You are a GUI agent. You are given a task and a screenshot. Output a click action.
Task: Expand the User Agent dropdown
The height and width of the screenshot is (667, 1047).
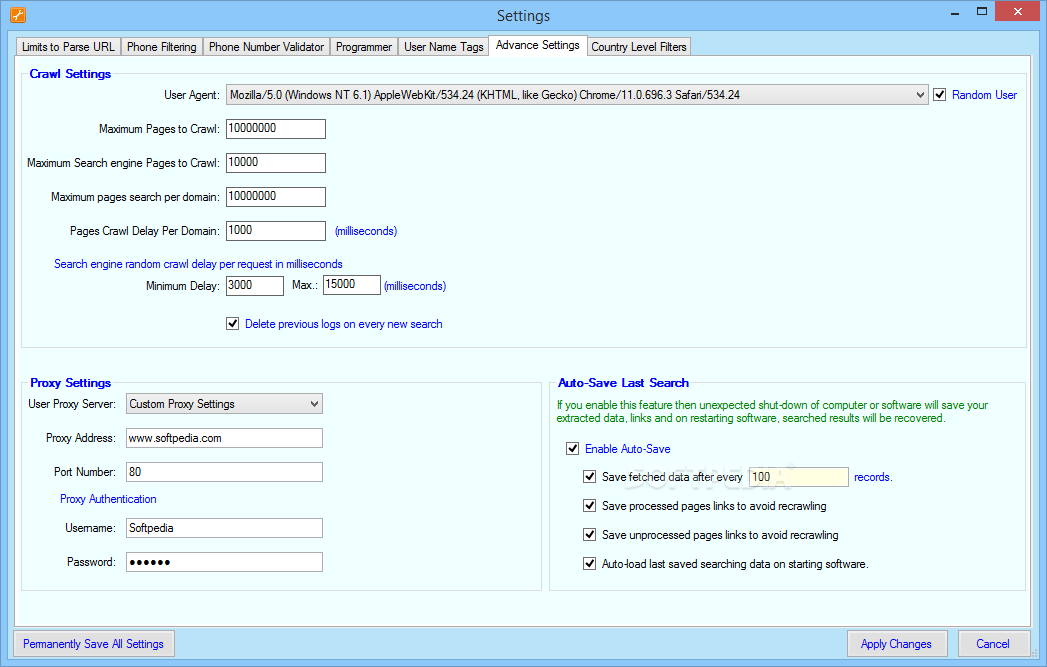(x=577, y=95)
